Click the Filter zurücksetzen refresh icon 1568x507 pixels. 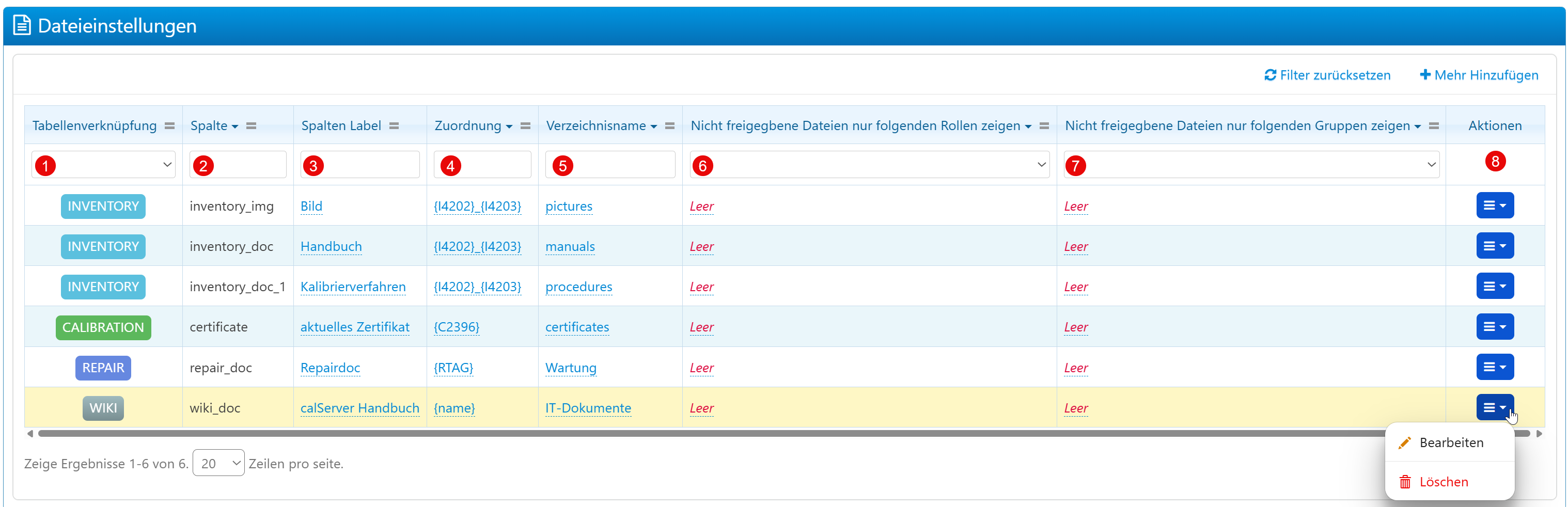pyautogui.click(x=1269, y=75)
